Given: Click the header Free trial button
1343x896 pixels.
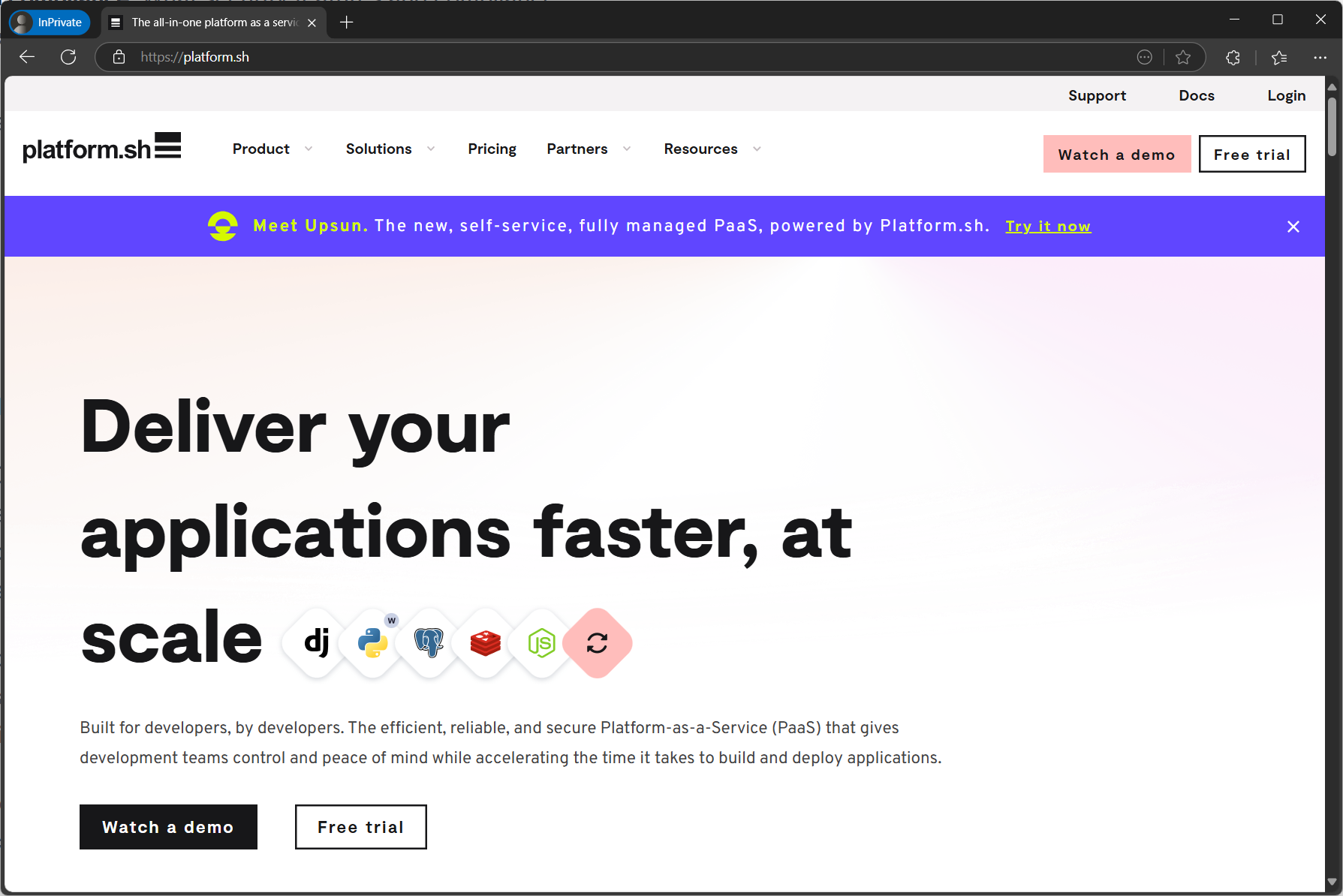Looking at the screenshot, I should (x=1252, y=154).
